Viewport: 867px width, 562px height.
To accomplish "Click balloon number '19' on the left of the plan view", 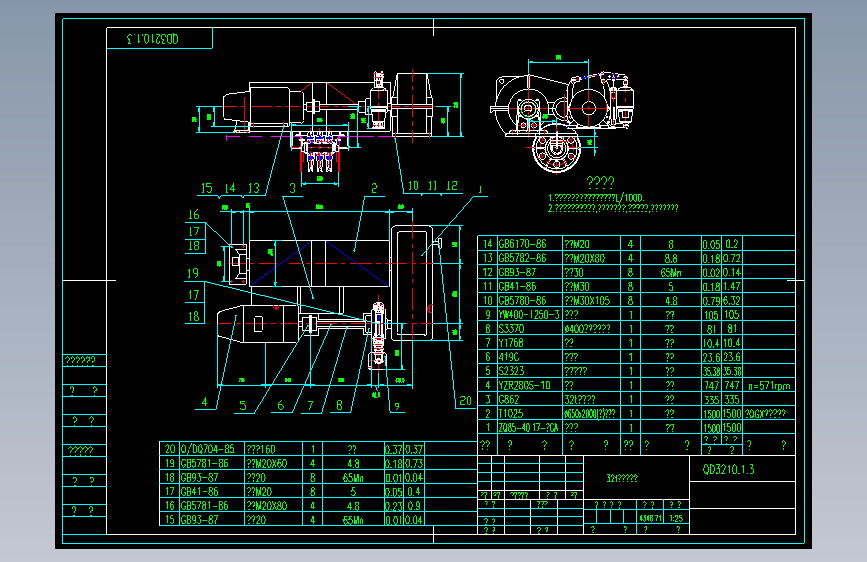I will pyautogui.click(x=192, y=273).
